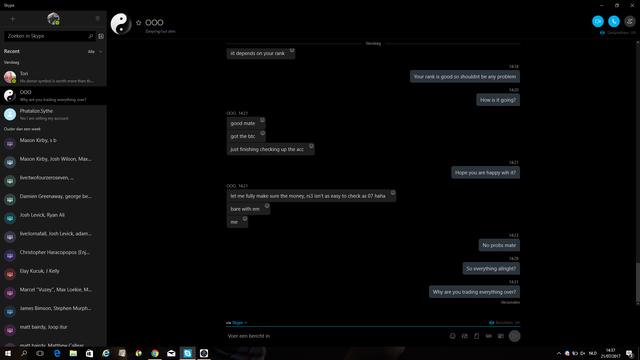
Task: Start a voice call with OOO
Action: 613,21
